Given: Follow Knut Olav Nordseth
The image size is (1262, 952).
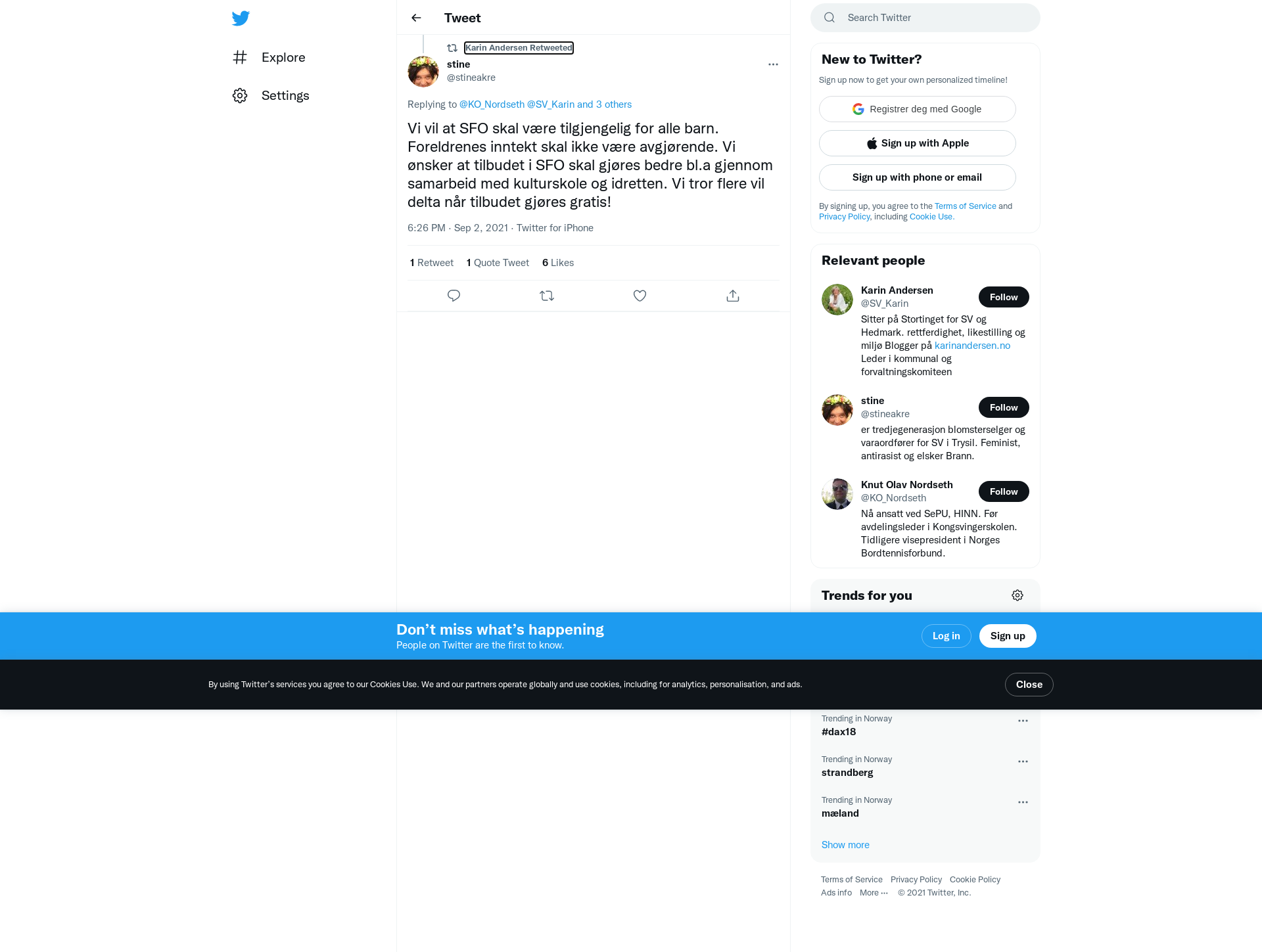Looking at the screenshot, I should pos(1004,491).
